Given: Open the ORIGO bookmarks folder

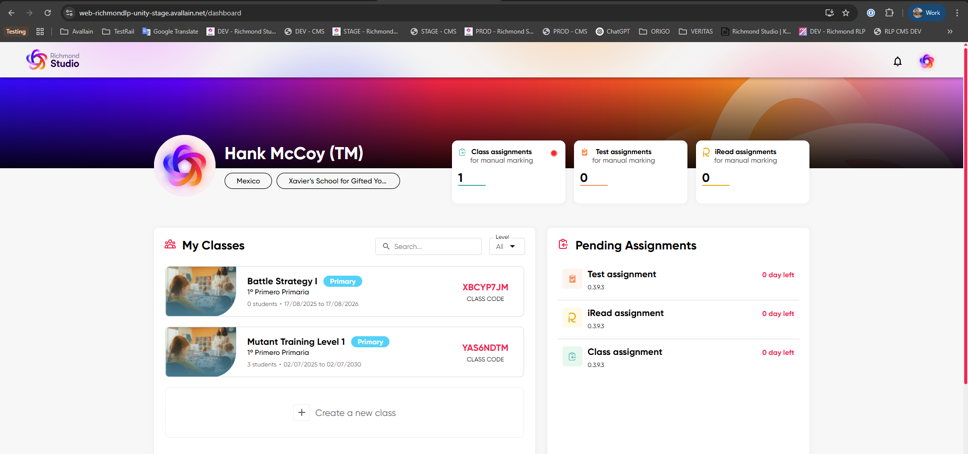Looking at the screenshot, I should pyautogui.click(x=654, y=31).
